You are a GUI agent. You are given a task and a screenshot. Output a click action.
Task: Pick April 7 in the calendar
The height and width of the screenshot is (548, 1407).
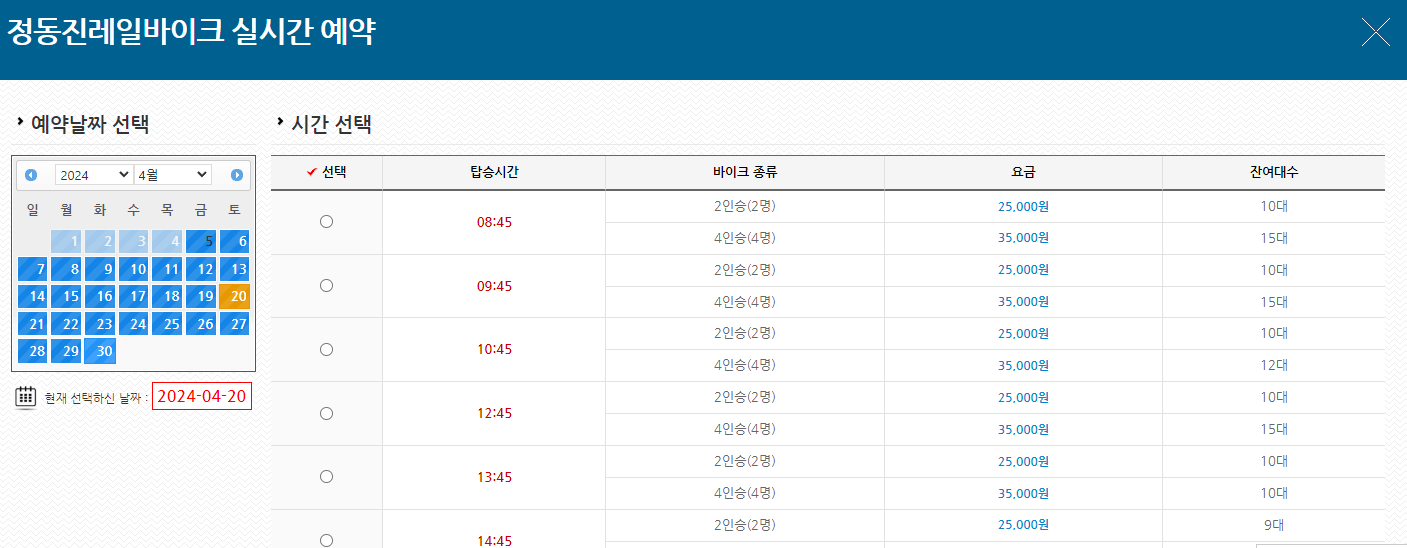33,269
